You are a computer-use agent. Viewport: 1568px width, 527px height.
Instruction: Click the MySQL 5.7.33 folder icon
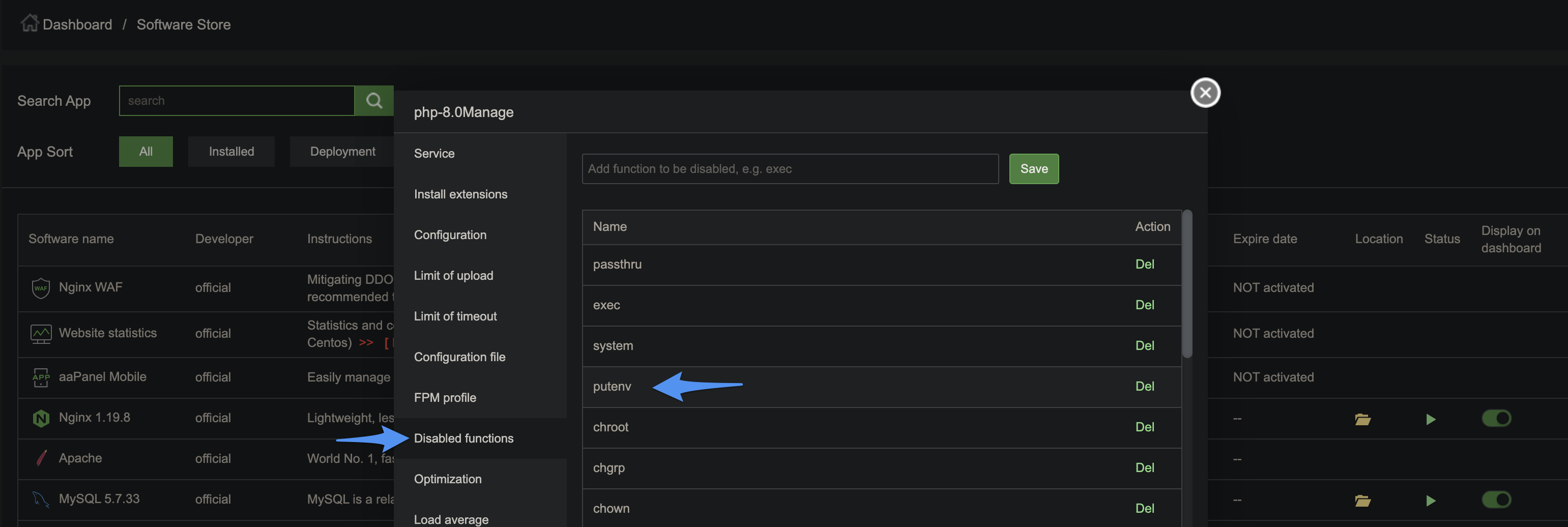coord(1362,500)
